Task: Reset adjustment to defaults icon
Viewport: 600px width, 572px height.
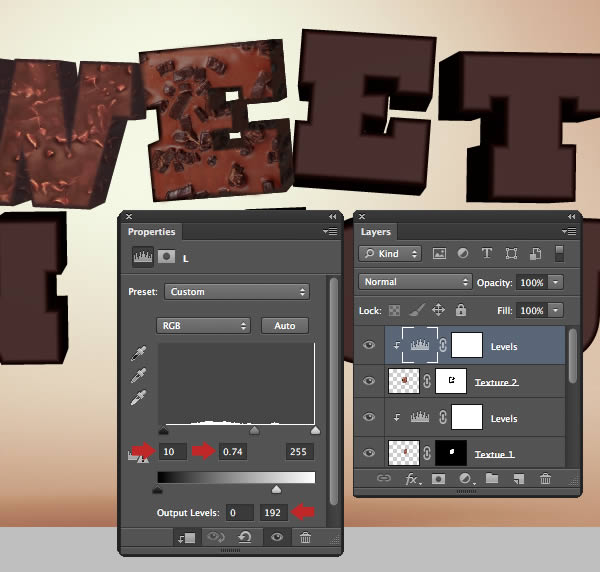Action: coord(245,538)
